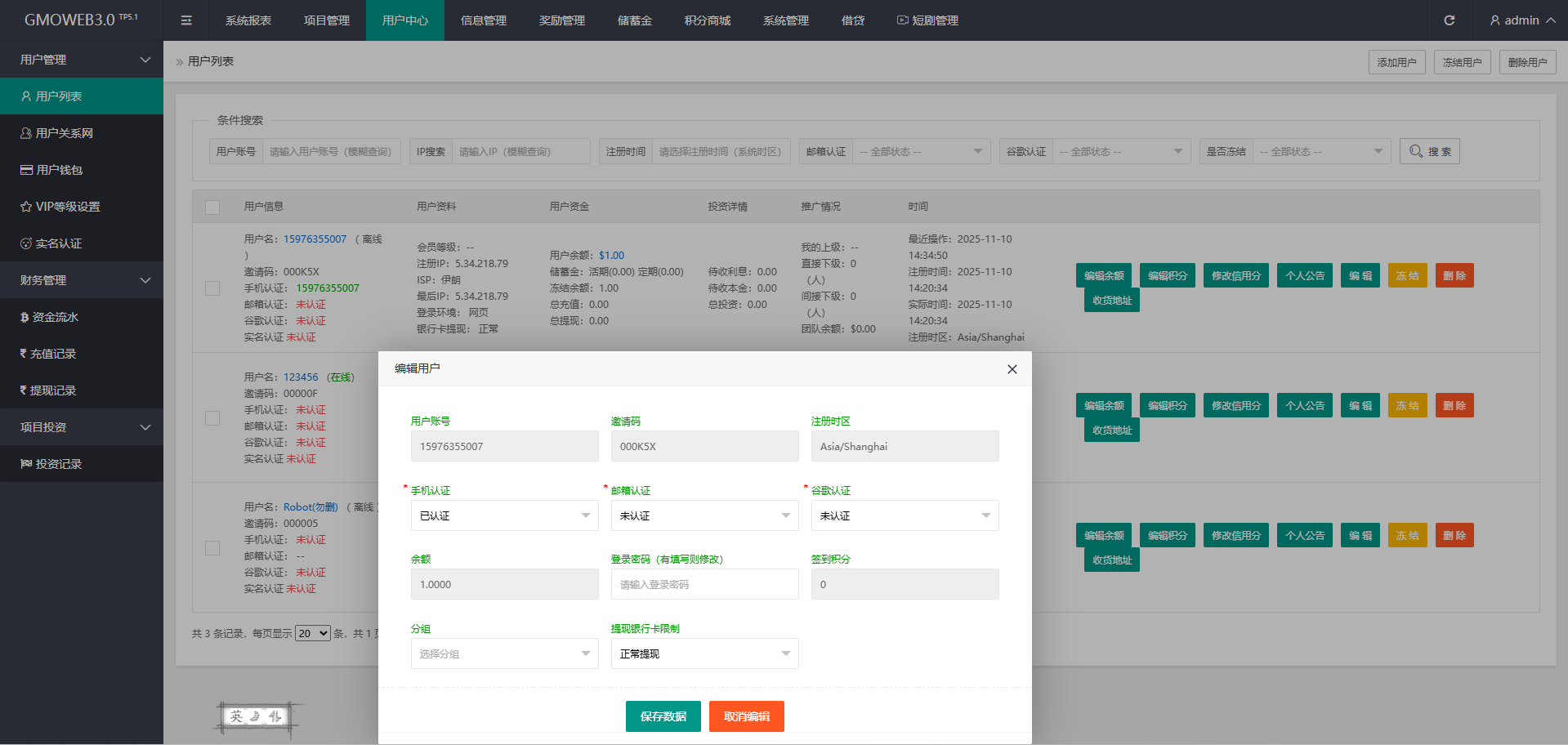This screenshot has width=1568, height=745.
Task: Click the login password input field
Action: (704, 585)
